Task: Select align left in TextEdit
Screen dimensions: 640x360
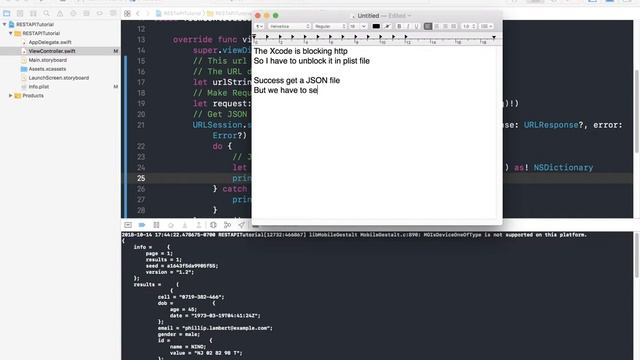Action: pos(428,26)
